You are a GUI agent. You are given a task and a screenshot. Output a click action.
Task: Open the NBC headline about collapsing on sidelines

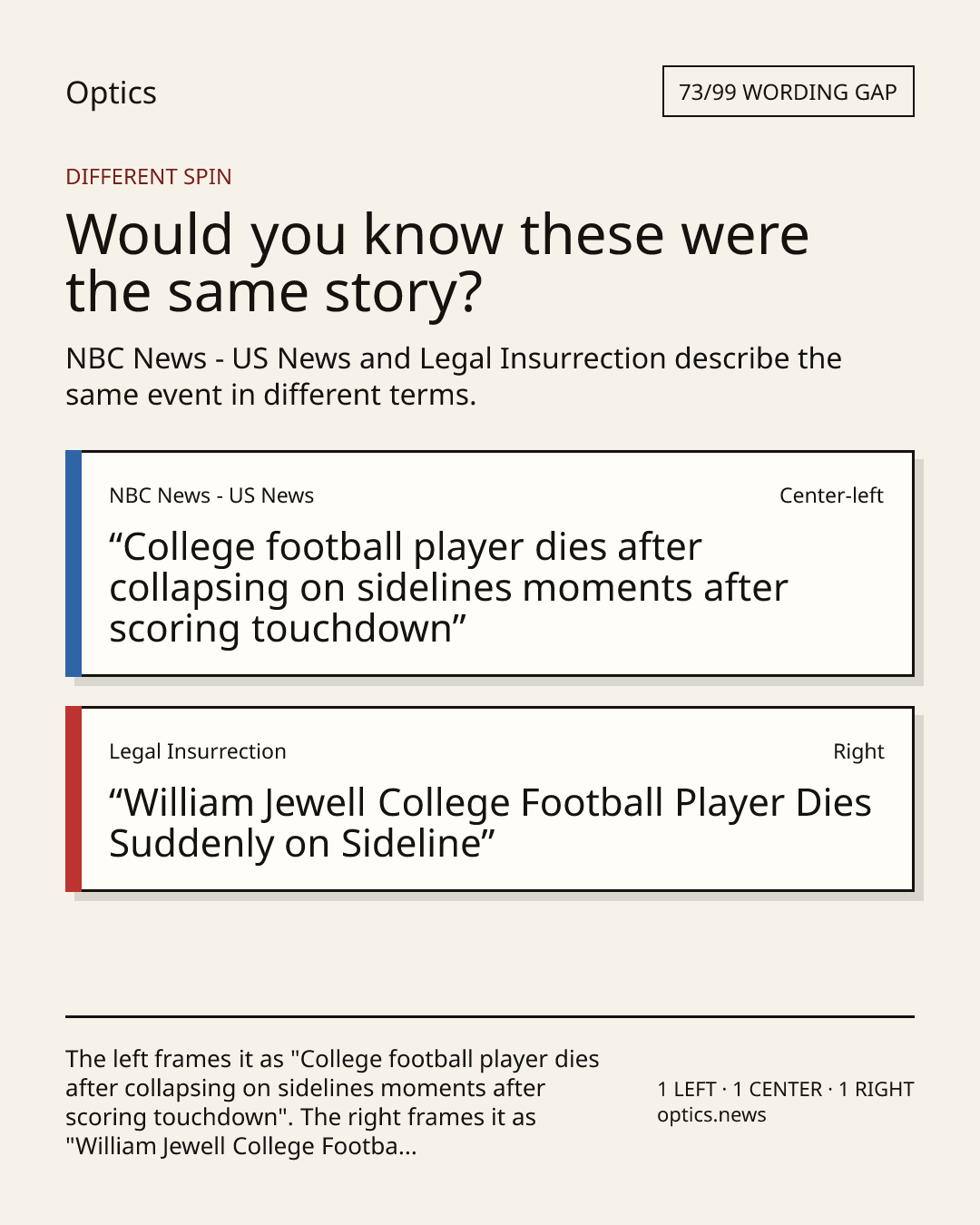pyautogui.click(x=448, y=588)
